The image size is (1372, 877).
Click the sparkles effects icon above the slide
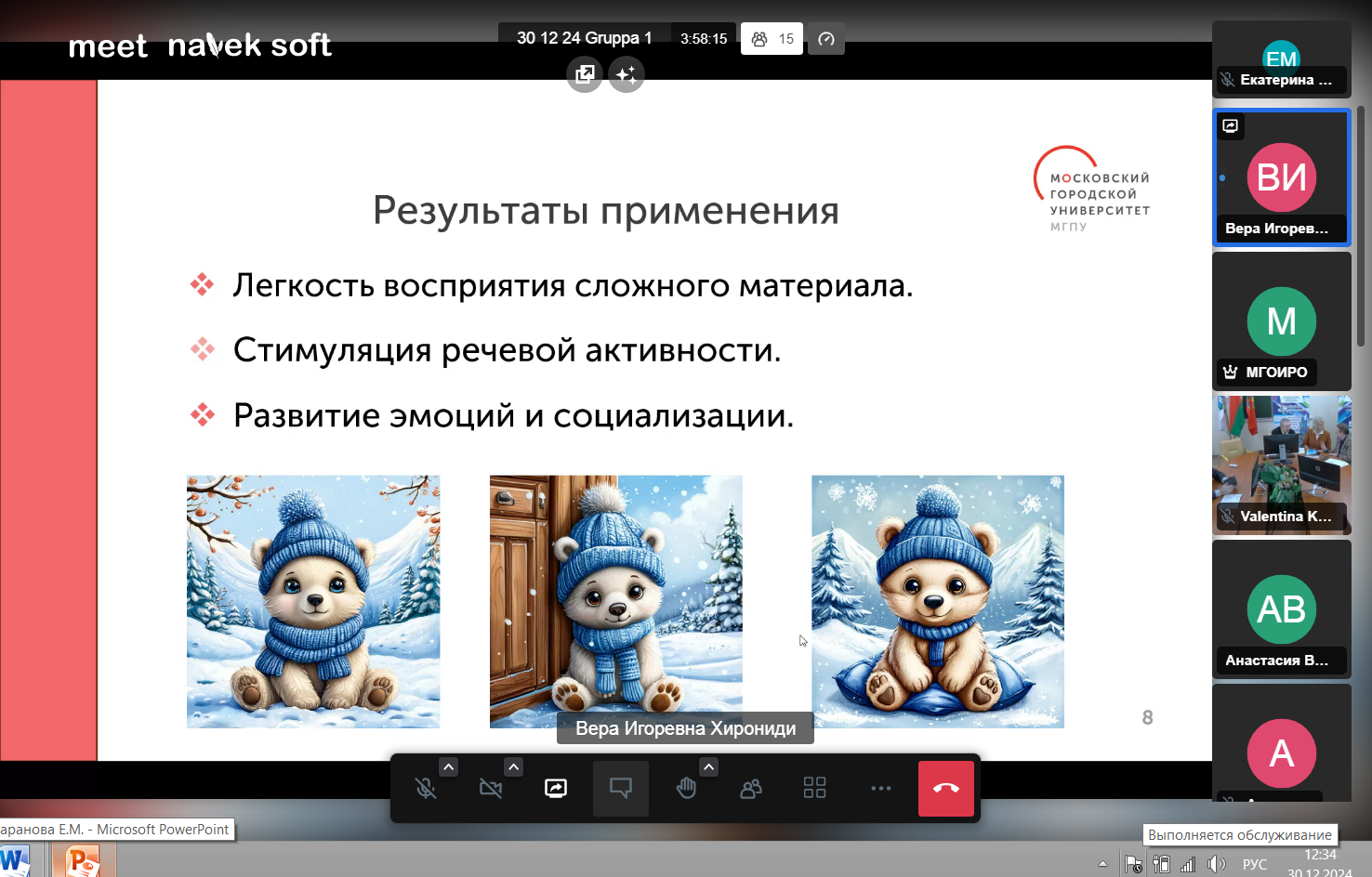(627, 74)
